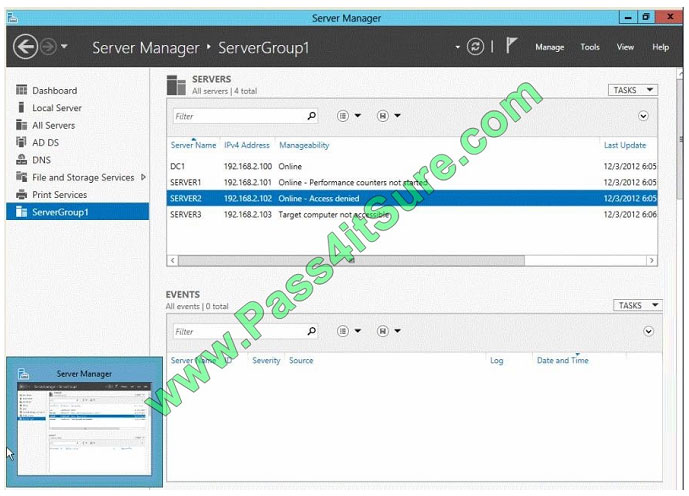Sort Events by Log column
The height and width of the screenshot is (496, 689).
pos(497,360)
